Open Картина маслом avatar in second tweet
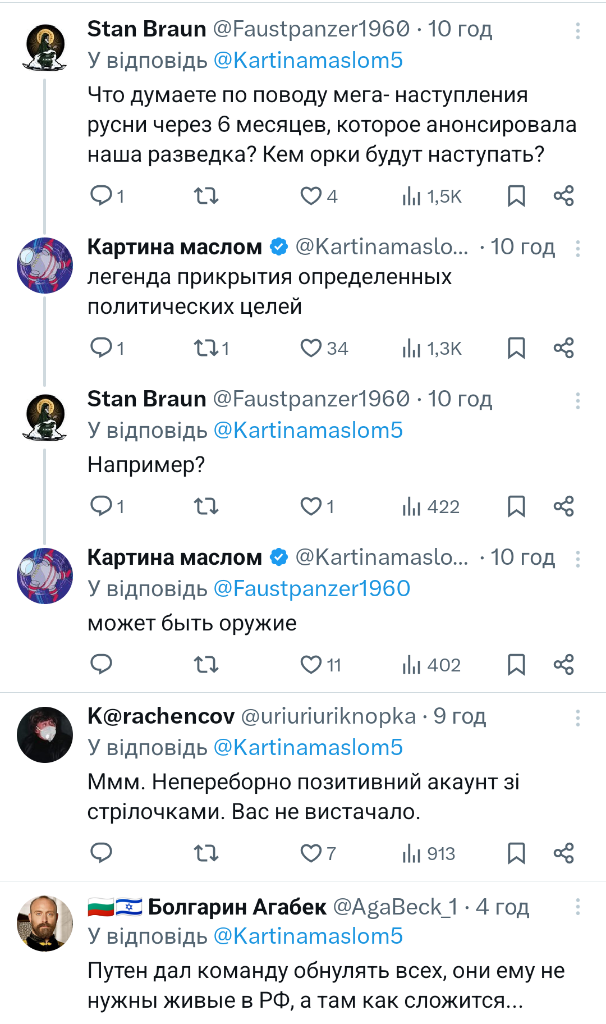Viewport: 606px width, 1024px height. pyautogui.click(x=45, y=268)
